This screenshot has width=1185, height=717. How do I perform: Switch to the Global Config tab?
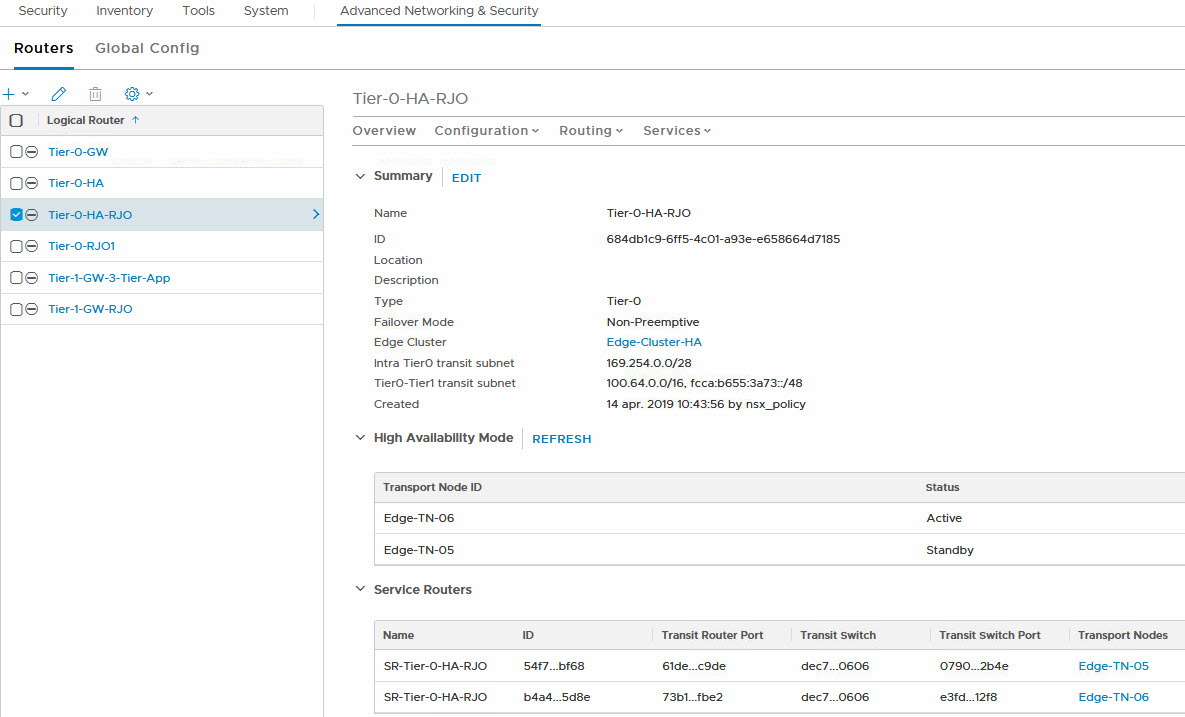[x=147, y=48]
